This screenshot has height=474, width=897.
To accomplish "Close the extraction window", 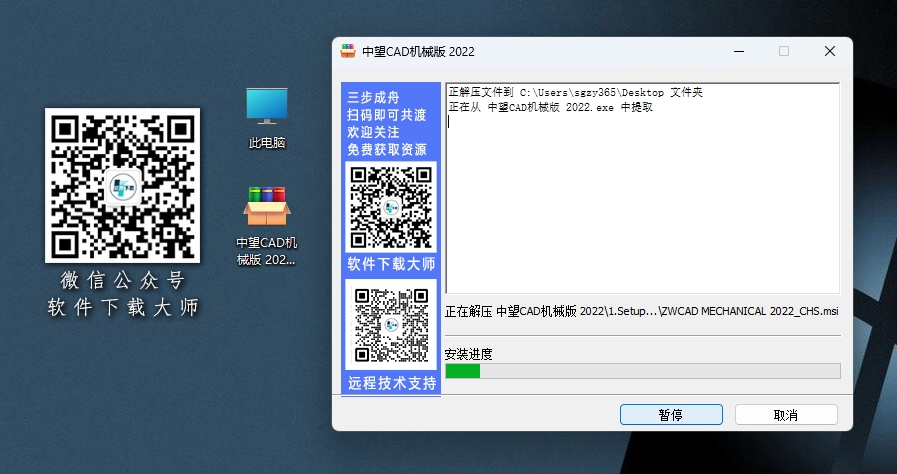I will coord(829,51).
